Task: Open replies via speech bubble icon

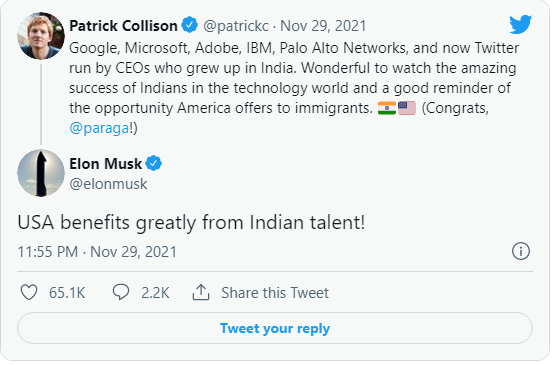Action: click(x=121, y=294)
